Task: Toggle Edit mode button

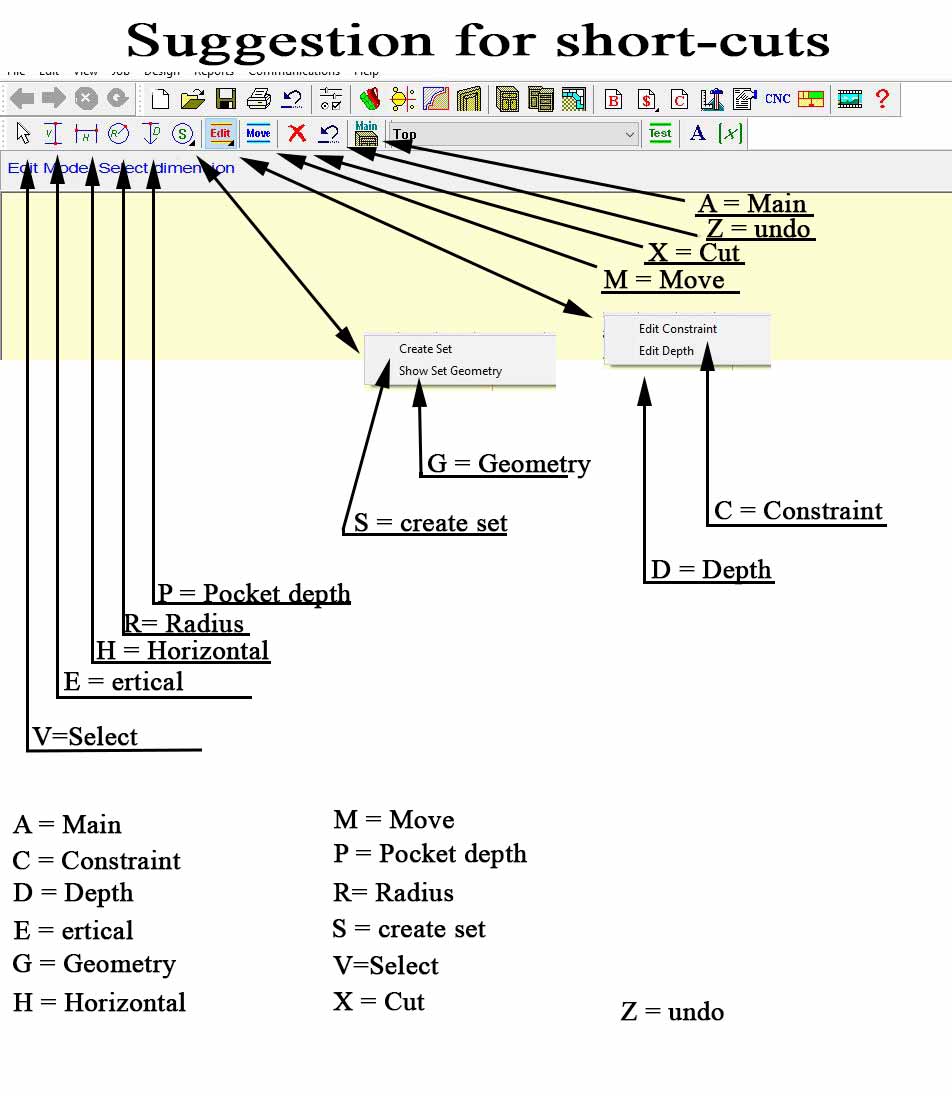Action: (221, 134)
